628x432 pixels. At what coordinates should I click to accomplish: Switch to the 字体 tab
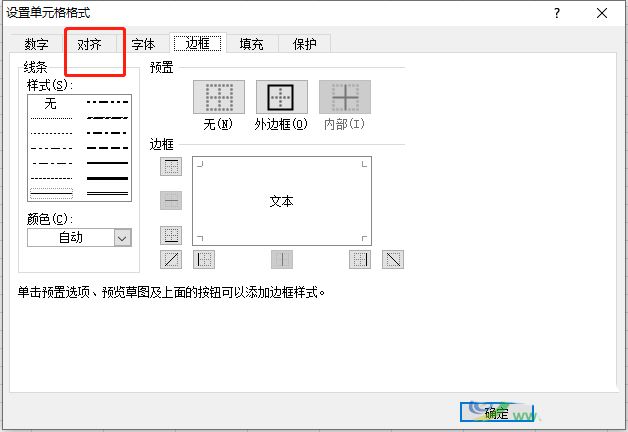tap(143, 44)
